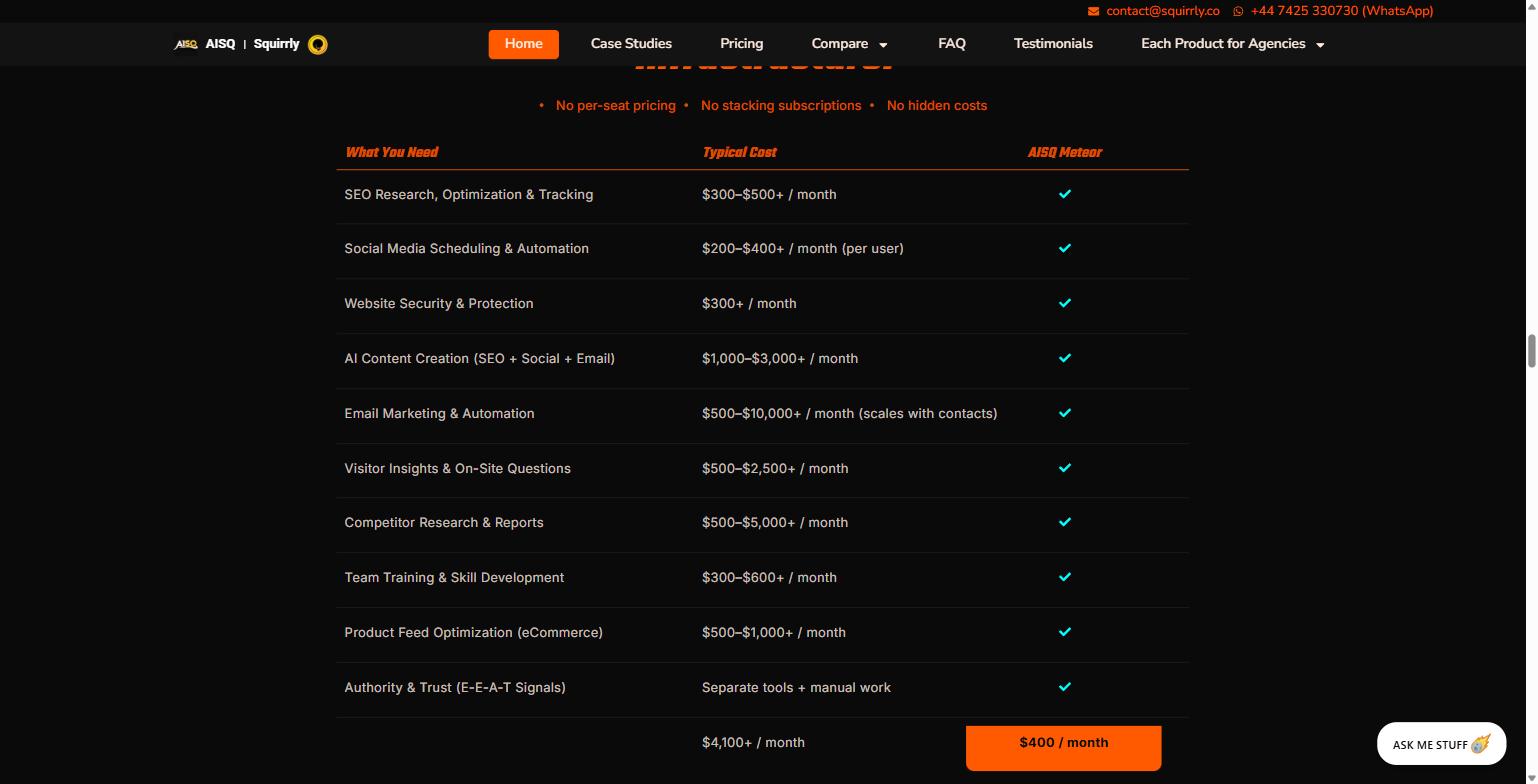Click the '$4,100+ / month' total cell
Screen dimensions: 1538x784
(x=753, y=742)
